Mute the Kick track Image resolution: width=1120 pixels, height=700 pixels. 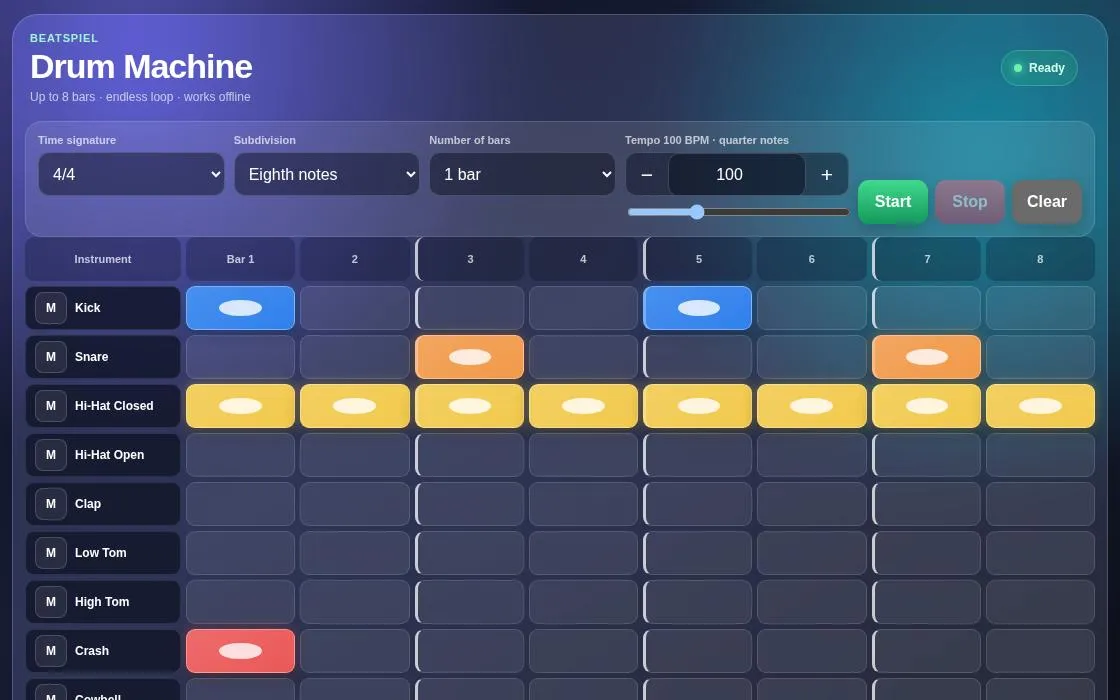[x=51, y=308]
